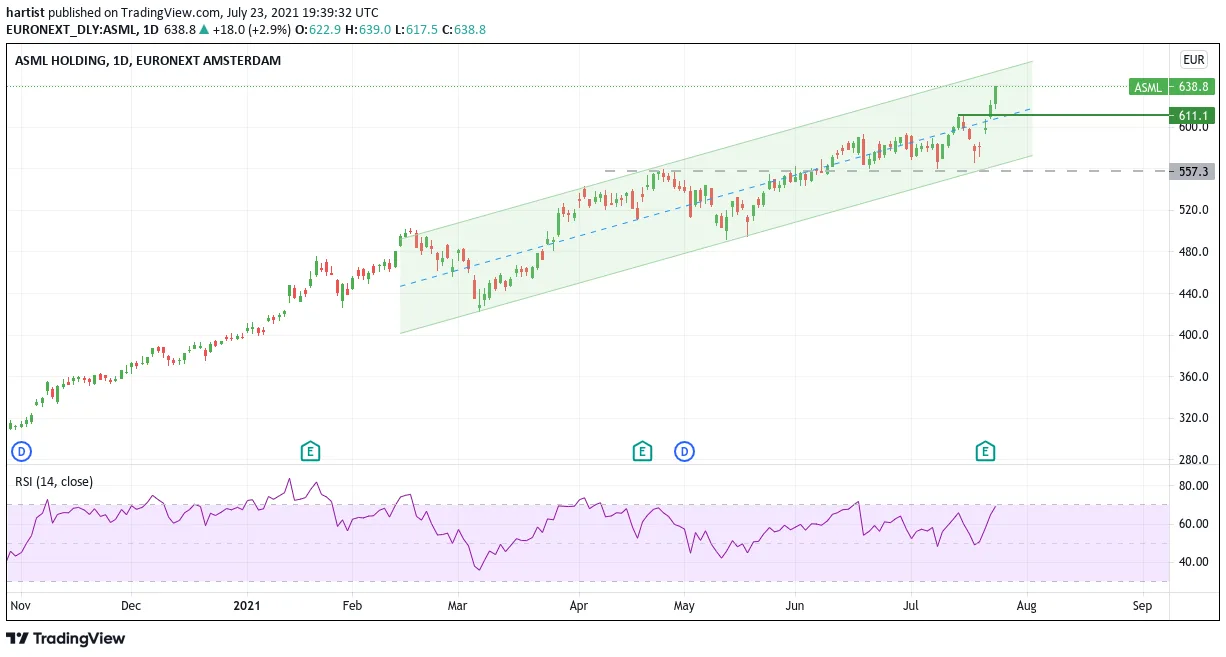Screen dimensions: 1226x657
Task: Select the 557.3 gray price level label
Action: click(x=1194, y=171)
